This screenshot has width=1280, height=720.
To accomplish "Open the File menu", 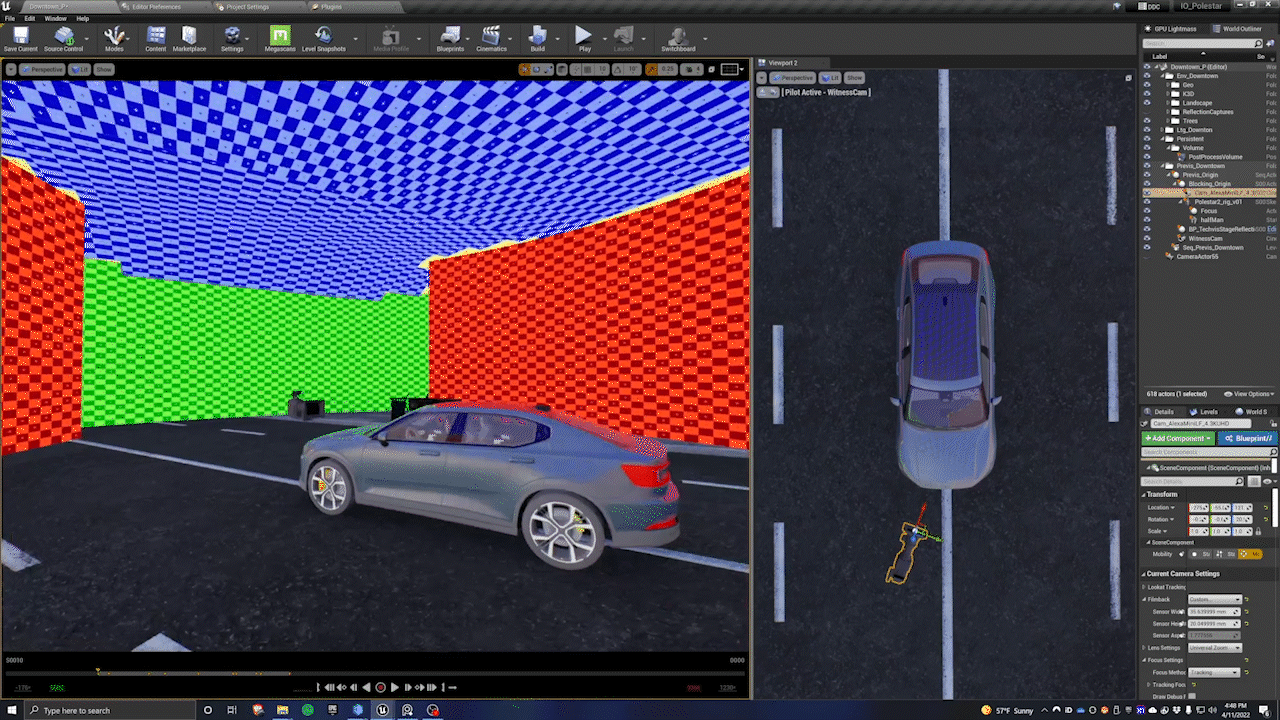I will pos(10,18).
